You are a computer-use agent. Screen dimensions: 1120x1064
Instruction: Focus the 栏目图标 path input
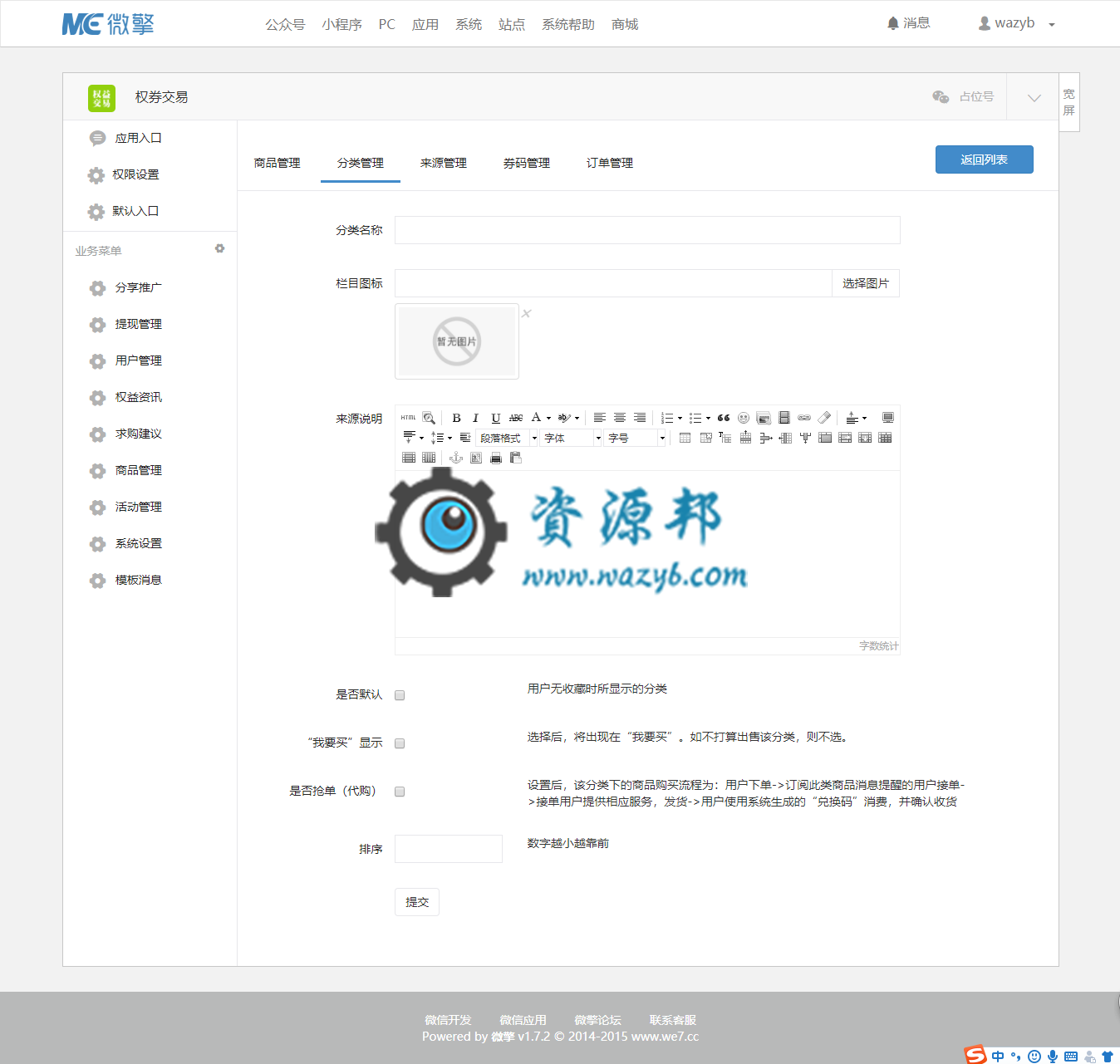[x=613, y=283]
